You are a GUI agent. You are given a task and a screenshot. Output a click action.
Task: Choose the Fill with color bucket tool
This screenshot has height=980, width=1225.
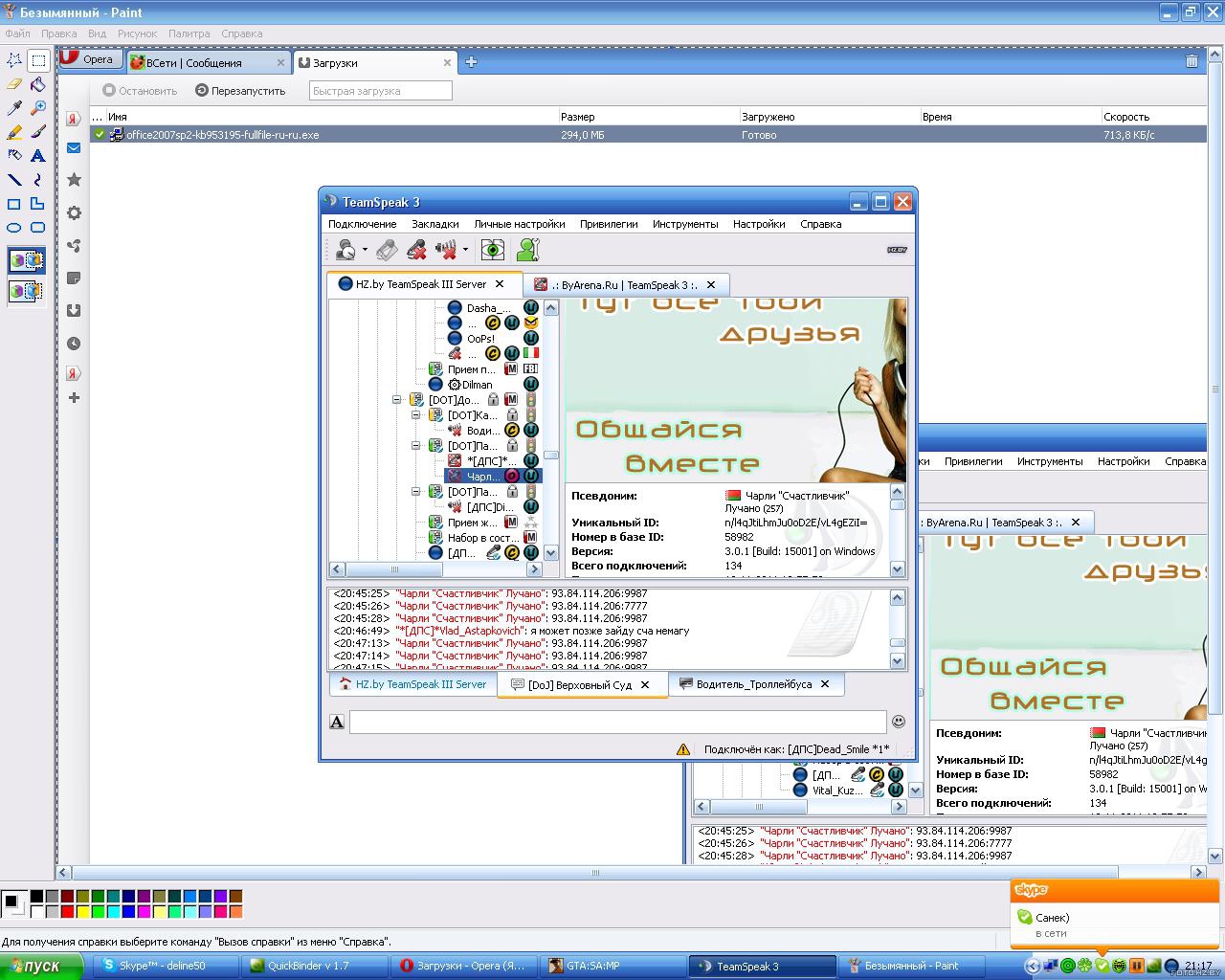pos(38,84)
